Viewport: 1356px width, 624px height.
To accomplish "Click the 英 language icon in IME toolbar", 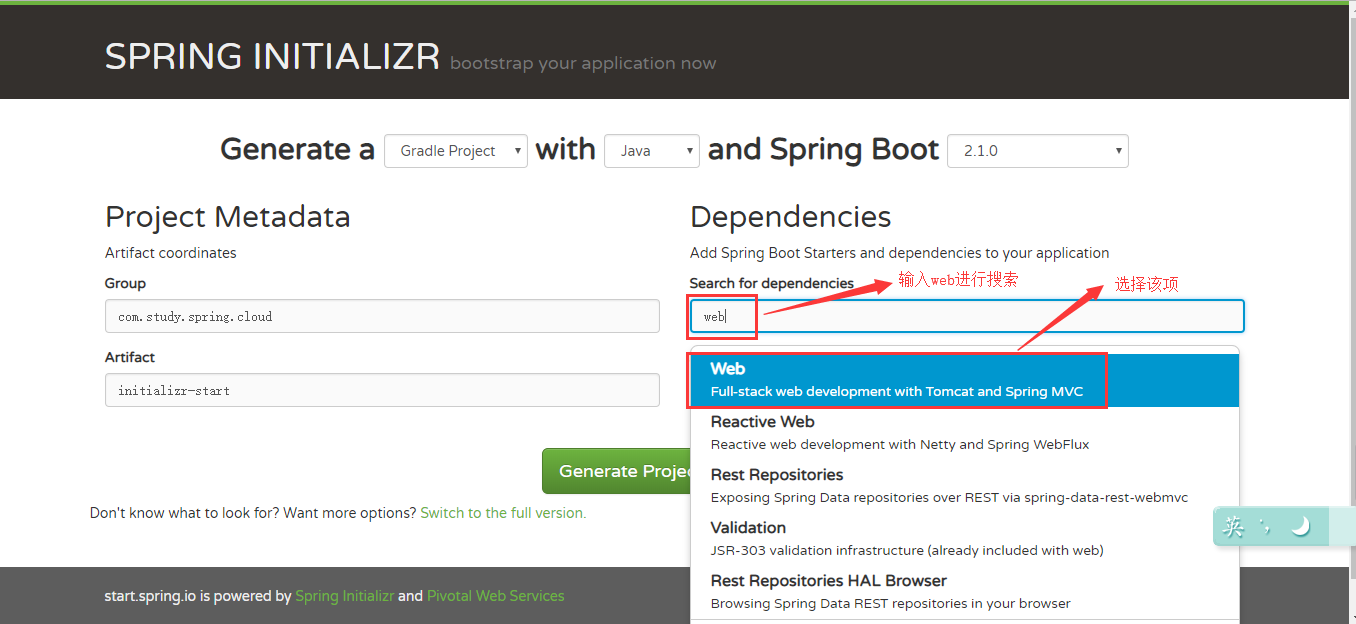I will 1234,526.
